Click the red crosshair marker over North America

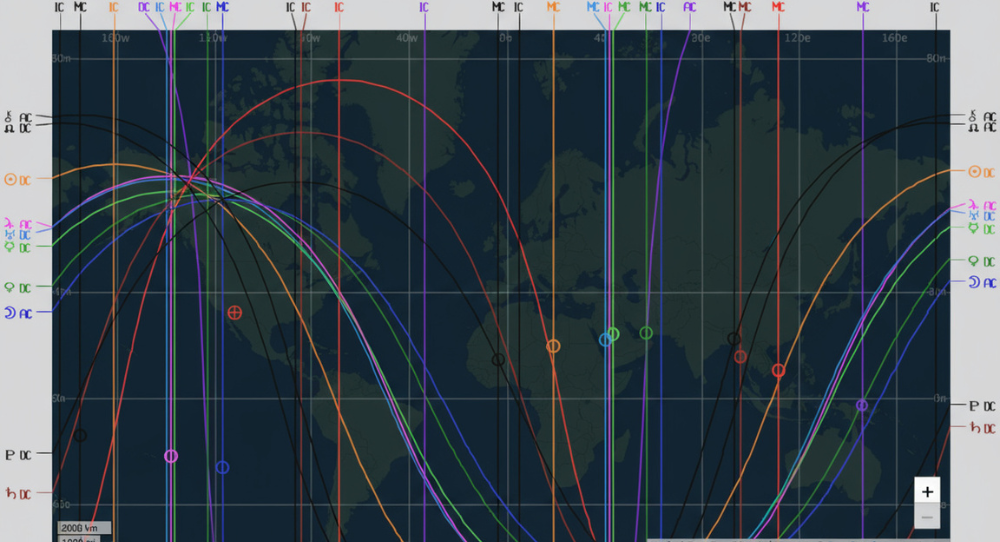[x=235, y=313]
